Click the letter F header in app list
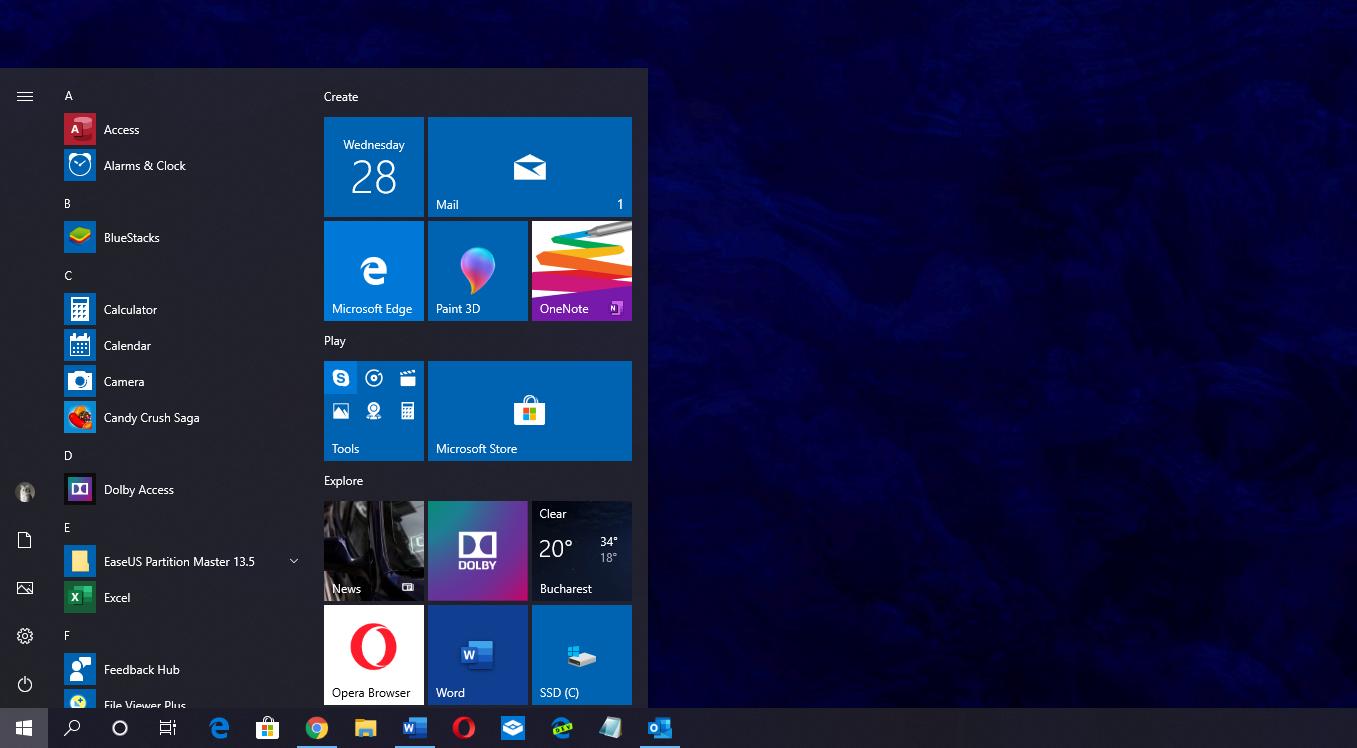This screenshot has height=748, width=1357. pyautogui.click(x=67, y=636)
